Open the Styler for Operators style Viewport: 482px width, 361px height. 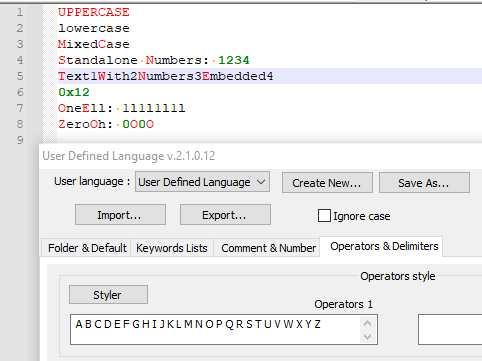(108, 294)
